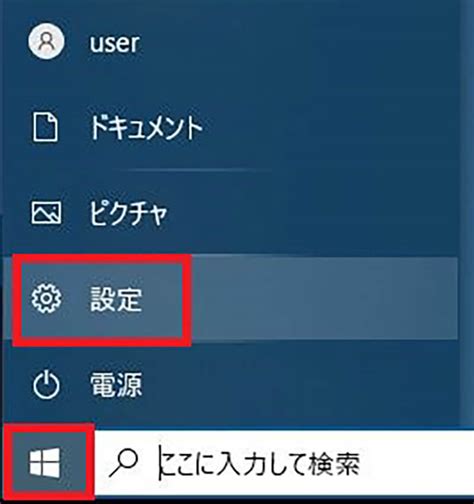474x504 pixels.
Task: Open the account menu via the "user" label
Action: click(114, 43)
